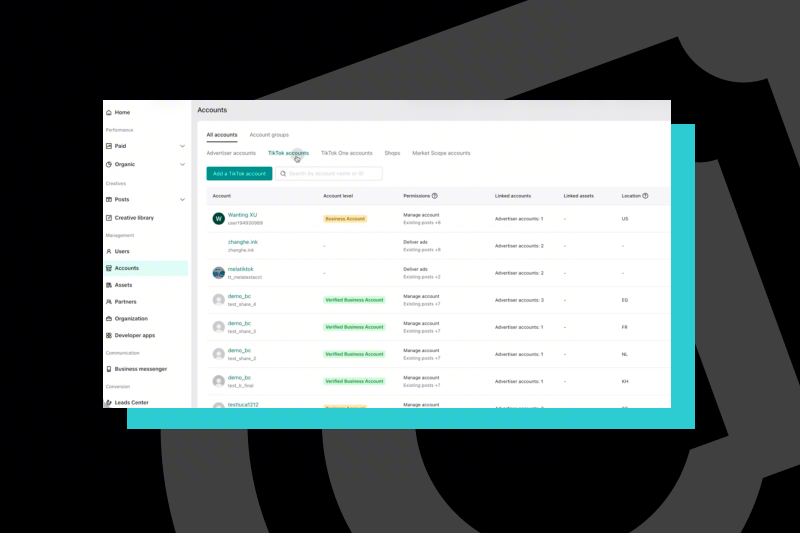Click the Add a TikTok account button
Screen dimensions: 800x533
pos(239,173)
